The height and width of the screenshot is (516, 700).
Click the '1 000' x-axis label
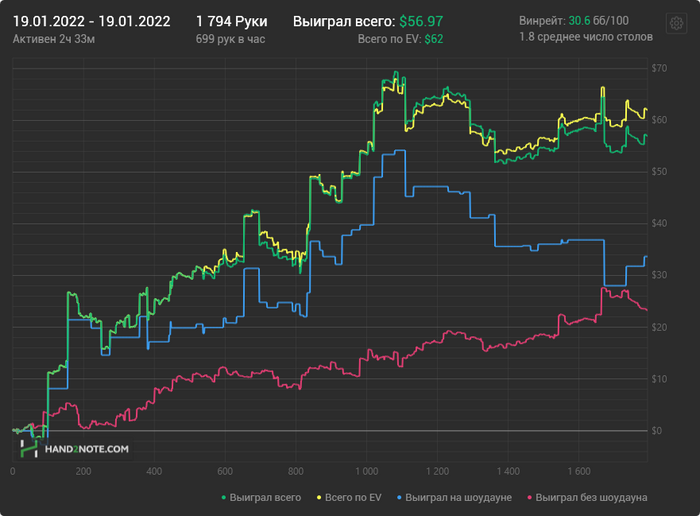point(367,471)
